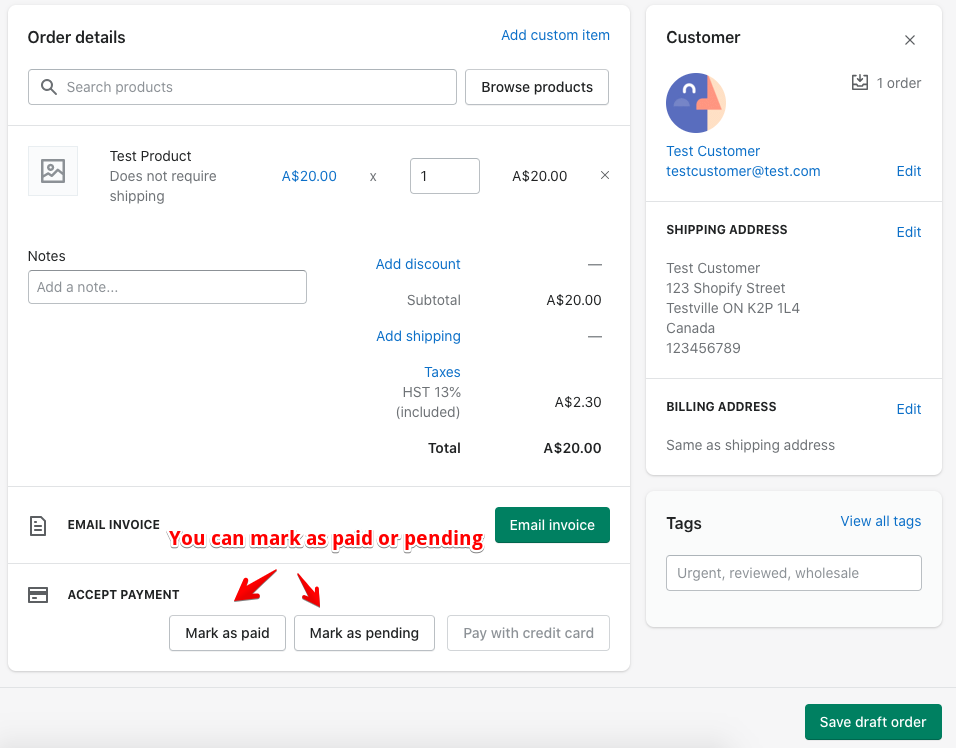Image resolution: width=956 pixels, height=748 pixels.
Task: Add shipping to the order
Action: pos(418,336)
